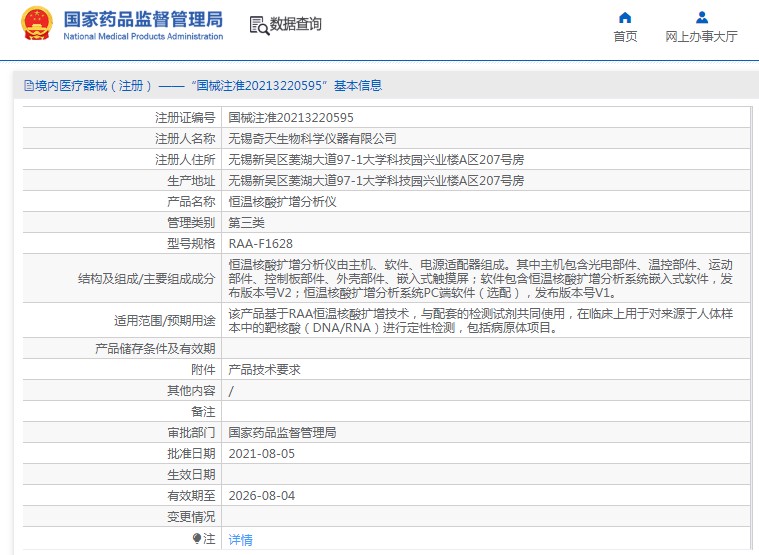Click the 结构及组成 description paragraph

click(x=481, y=279)
